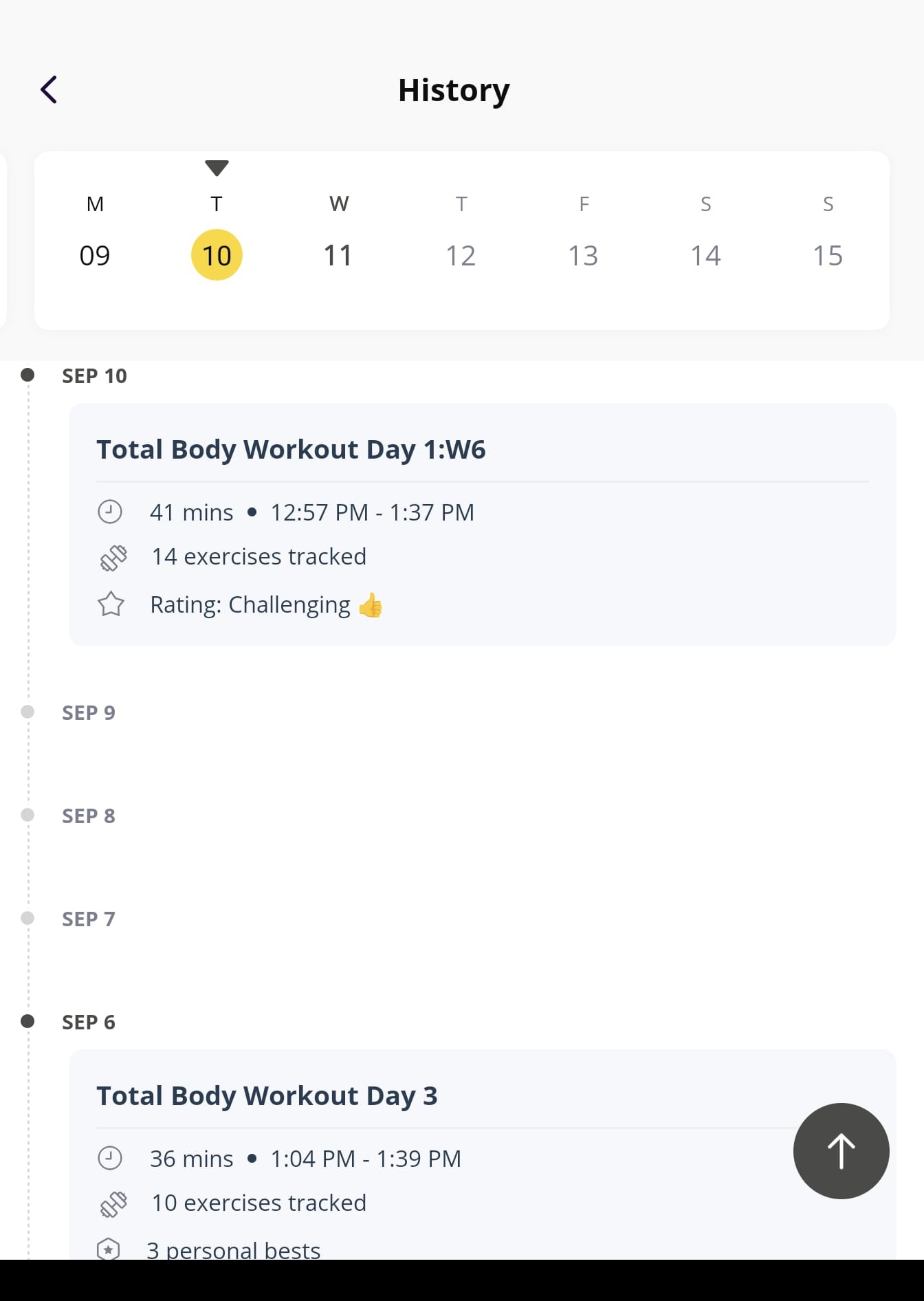Click the dumbbell icon beside 14 exercises tracked

pos(113,558)
